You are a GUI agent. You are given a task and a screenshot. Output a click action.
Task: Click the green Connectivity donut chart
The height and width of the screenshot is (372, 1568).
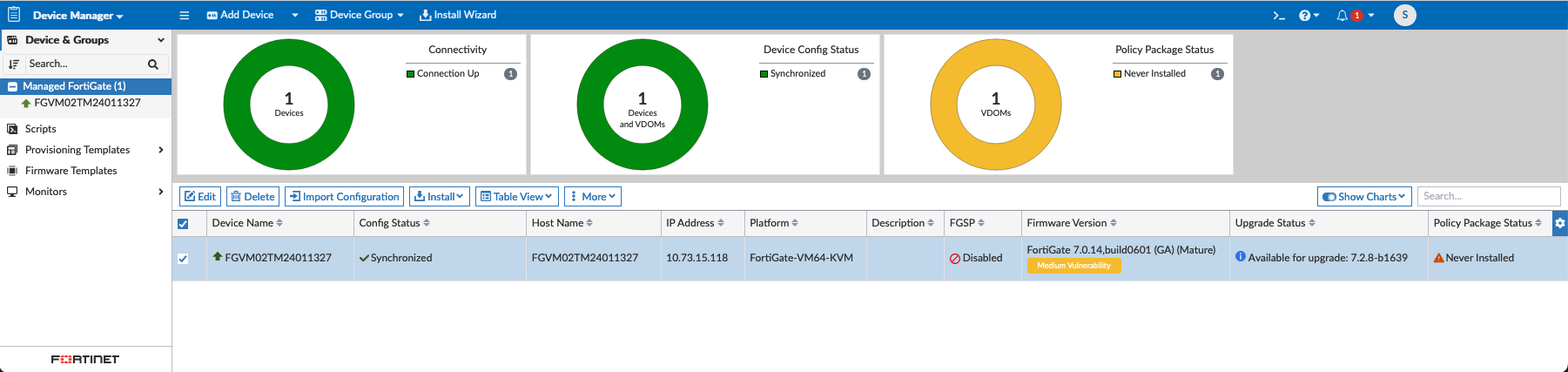pos(289,105)
